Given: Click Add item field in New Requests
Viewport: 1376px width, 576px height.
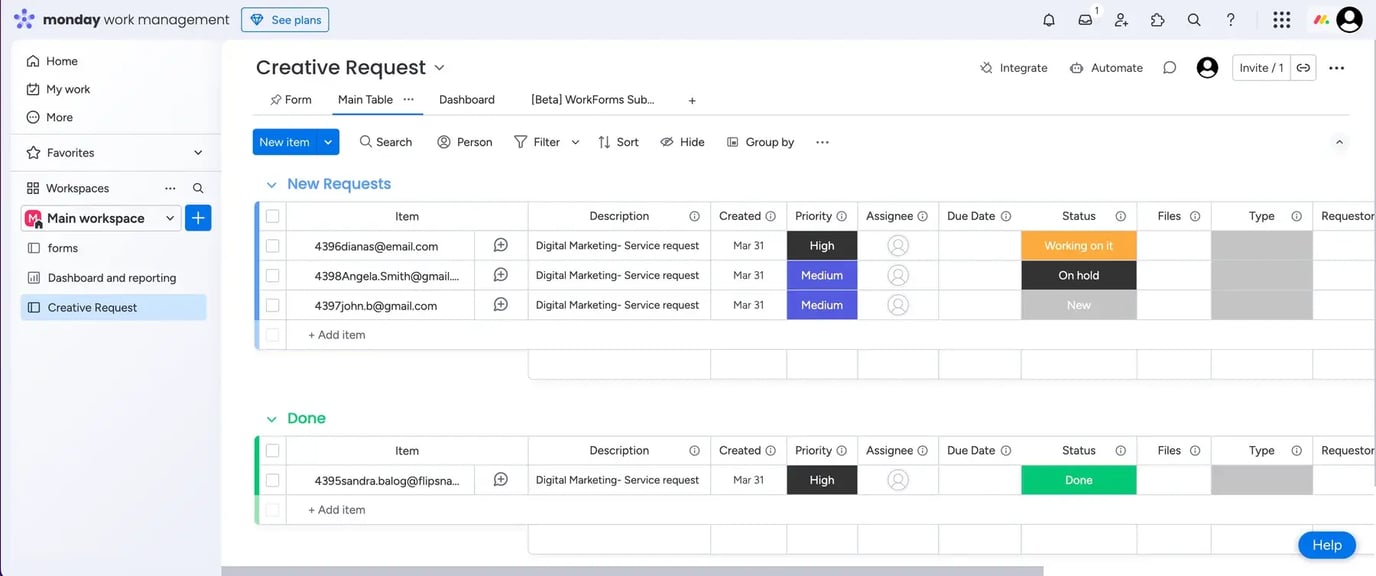Looking at the screenshot, I should [337, 335].
